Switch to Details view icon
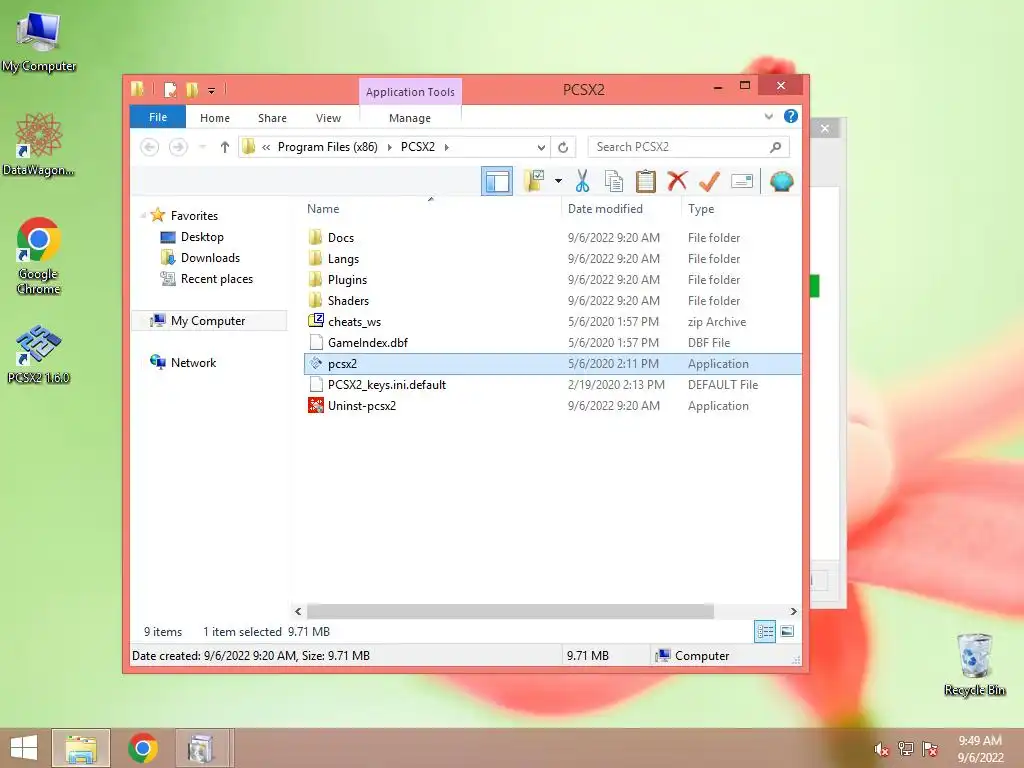This screenshot has width=1024, height=768. click(765, 632)
